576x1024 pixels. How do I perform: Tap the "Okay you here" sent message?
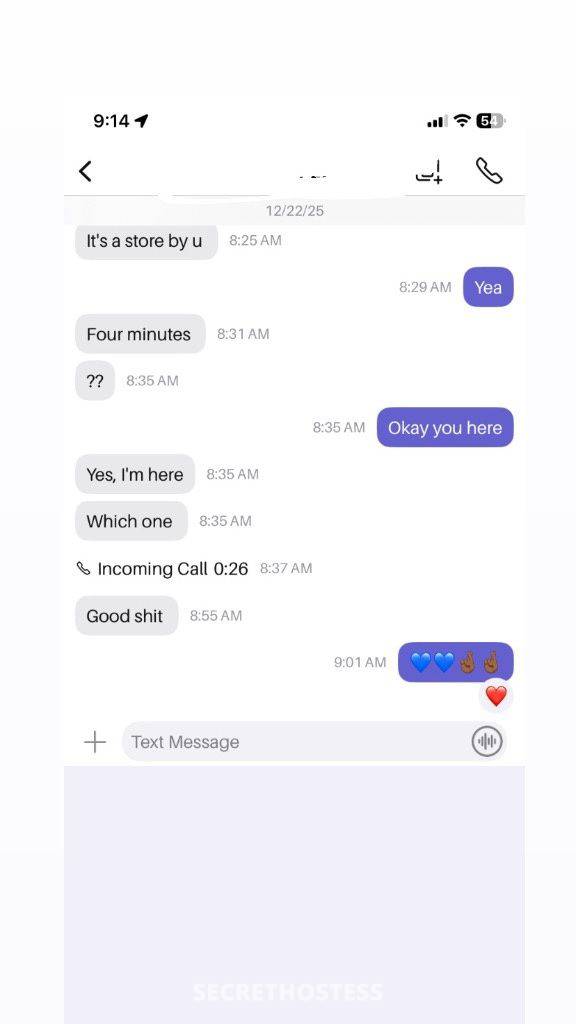tap(445, 428)
